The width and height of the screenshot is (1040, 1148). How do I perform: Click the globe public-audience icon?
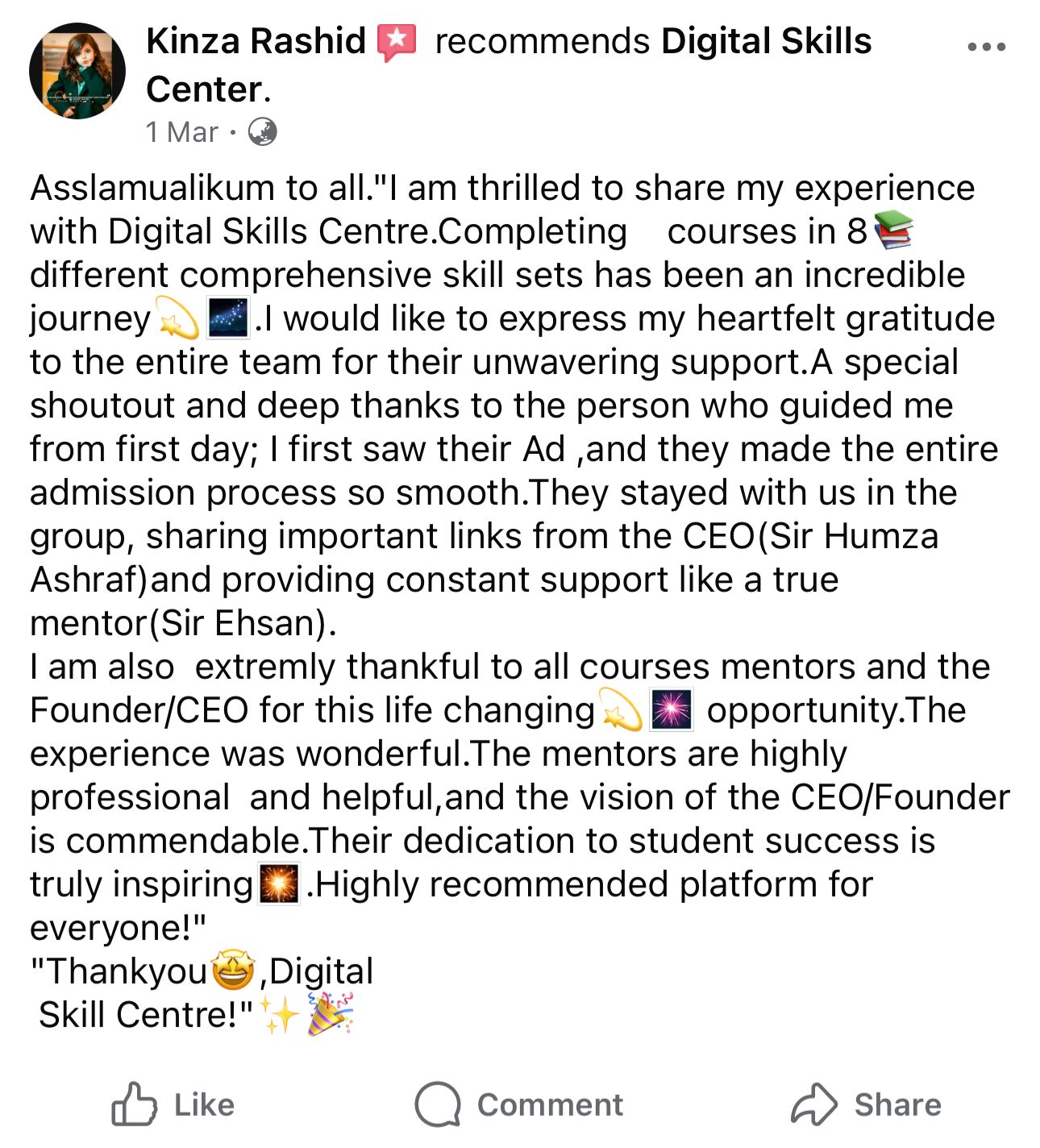click(x=262, y=131)
